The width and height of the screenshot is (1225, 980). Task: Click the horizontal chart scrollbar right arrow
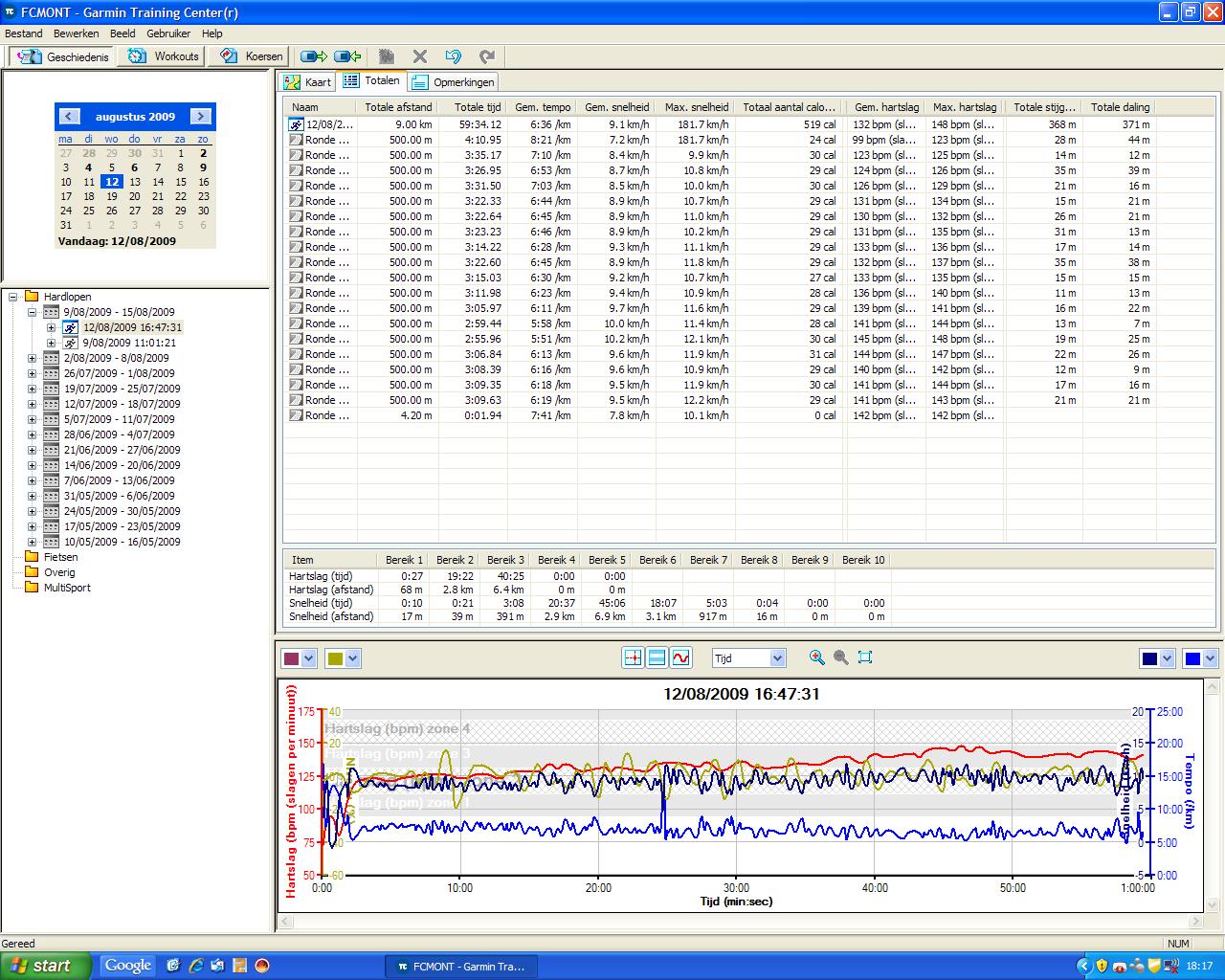coord(1195,922)
